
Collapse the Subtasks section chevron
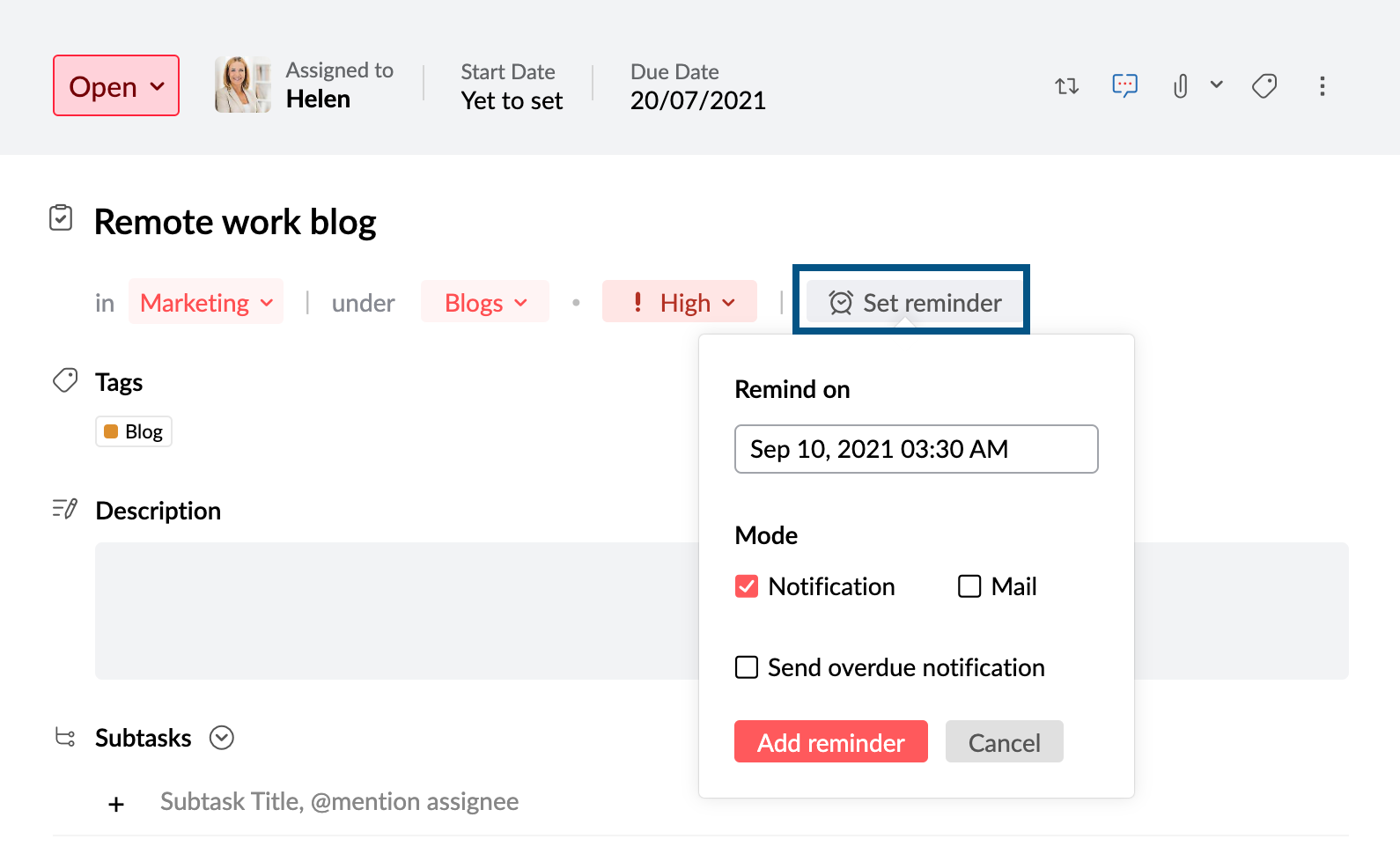[222, 738]
